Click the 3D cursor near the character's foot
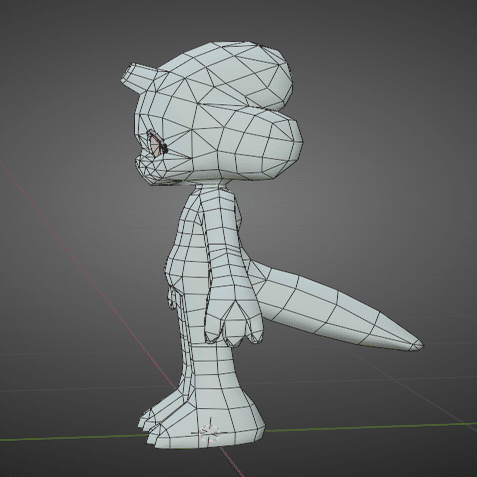Image resolution: width=477 pixels, height=477 pixels. (x=210, y=432)
